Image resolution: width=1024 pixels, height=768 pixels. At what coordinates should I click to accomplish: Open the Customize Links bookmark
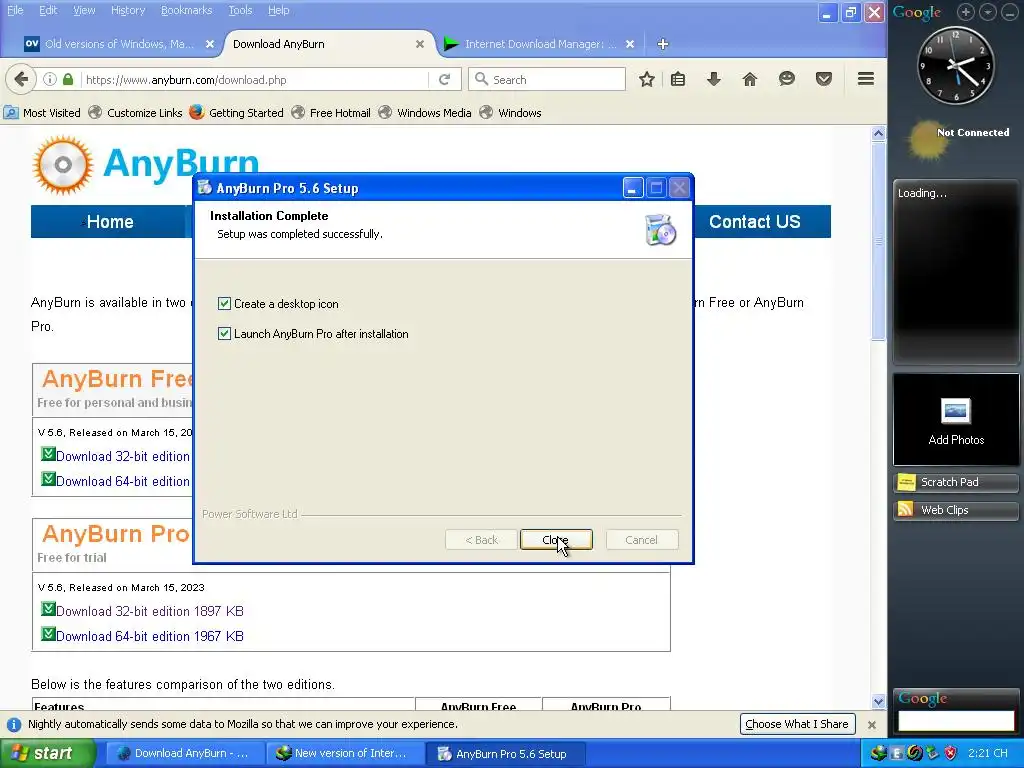click(x=135, y=113)
